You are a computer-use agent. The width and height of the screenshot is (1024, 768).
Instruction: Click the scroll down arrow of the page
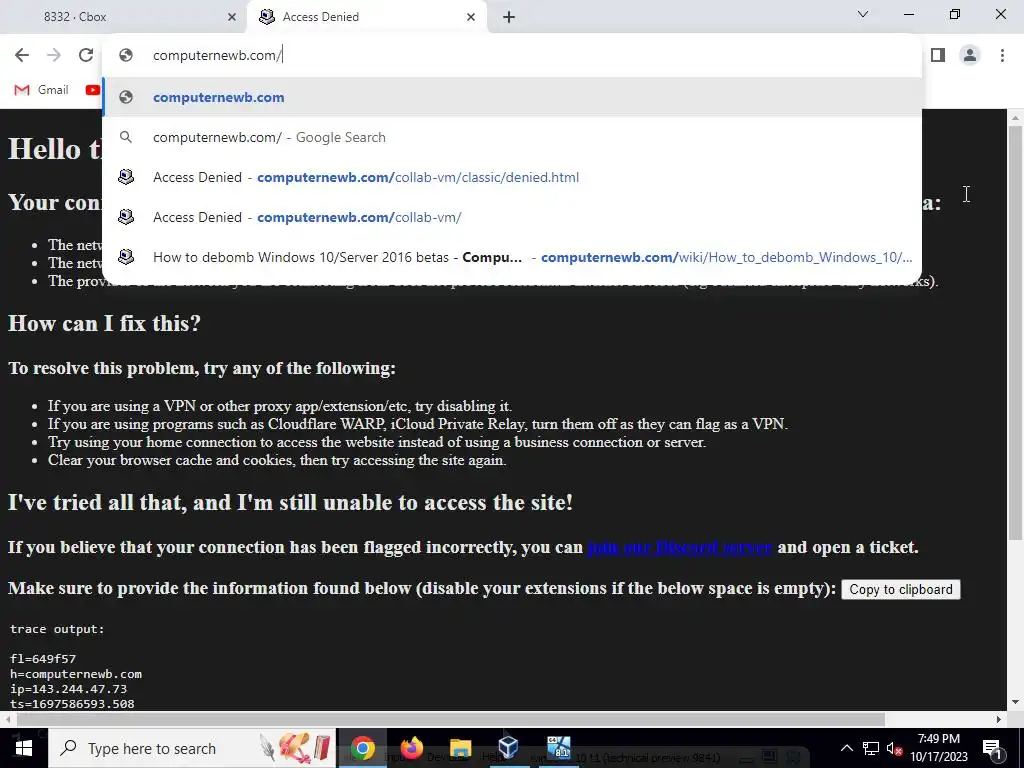[x=1015, y=703]
